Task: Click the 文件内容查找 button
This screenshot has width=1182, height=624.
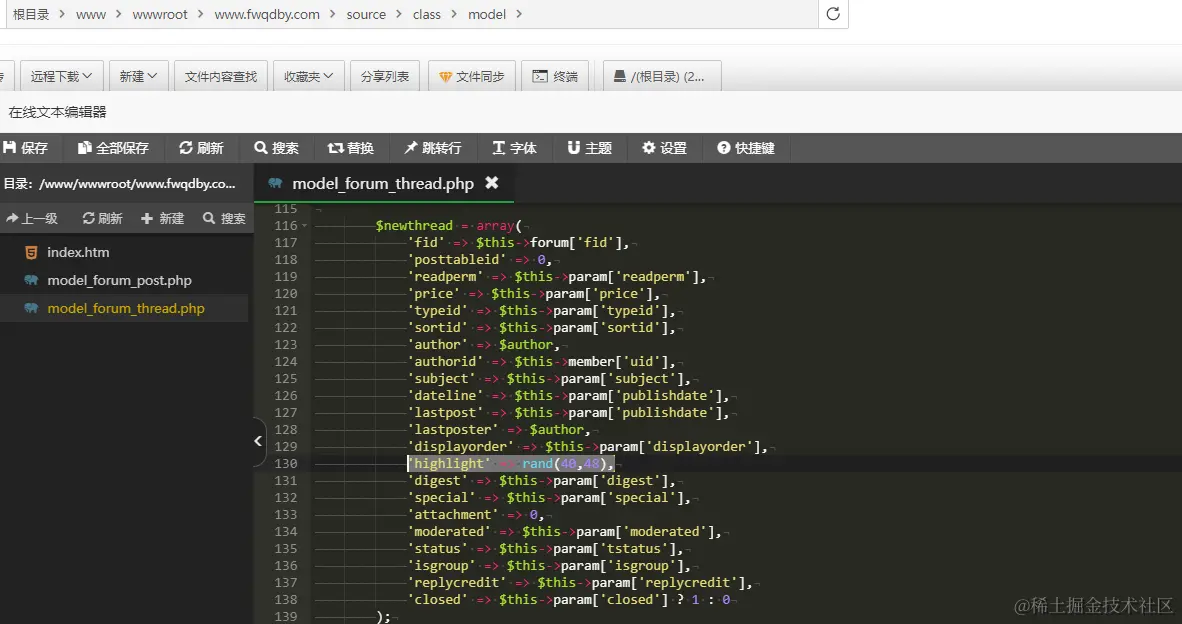Action: pyautogui.click(x=221, y=76)
